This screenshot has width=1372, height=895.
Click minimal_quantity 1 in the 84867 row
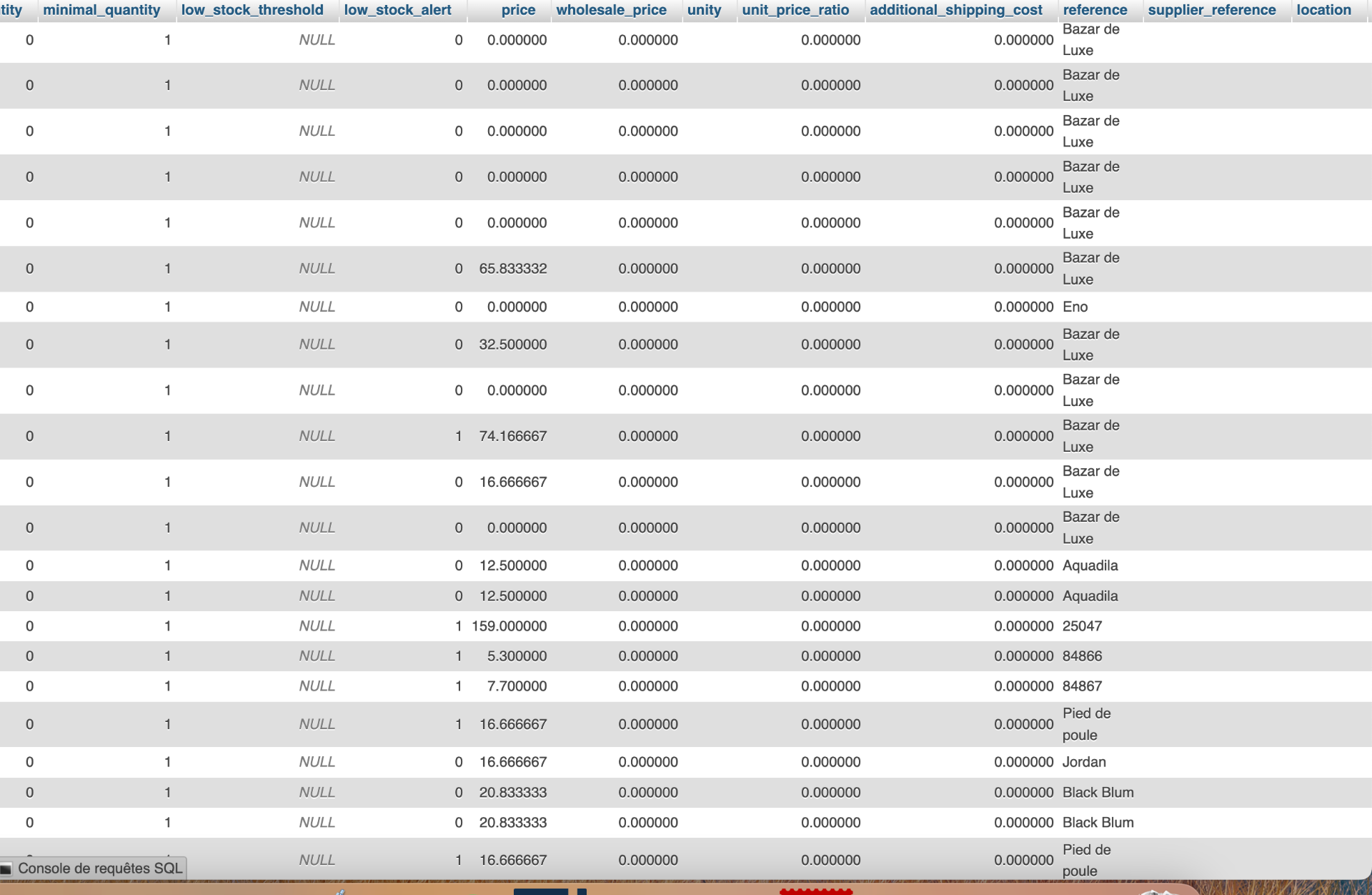[167, 686]
